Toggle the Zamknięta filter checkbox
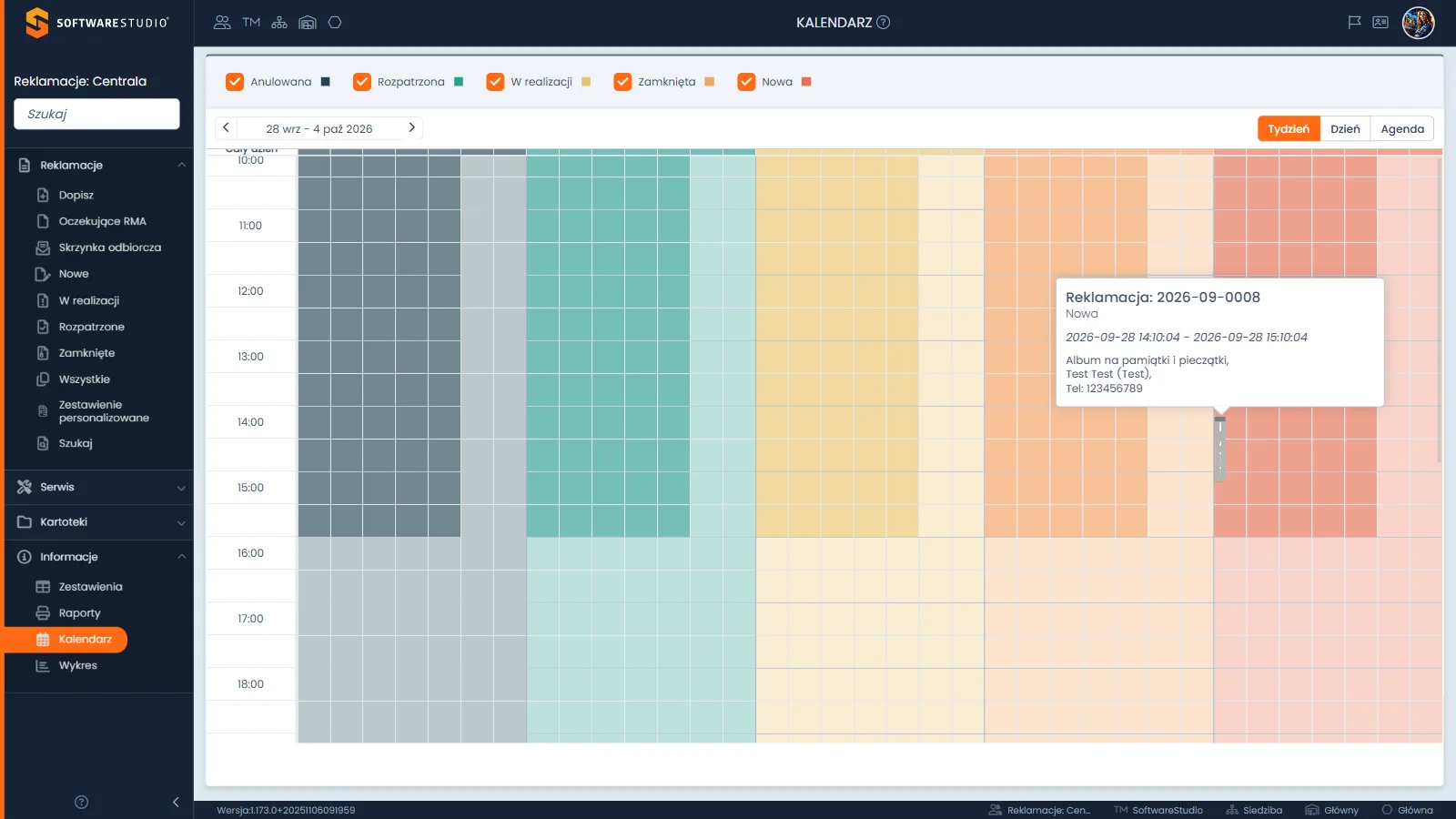 pyautogui.click(x=622, y=82)
